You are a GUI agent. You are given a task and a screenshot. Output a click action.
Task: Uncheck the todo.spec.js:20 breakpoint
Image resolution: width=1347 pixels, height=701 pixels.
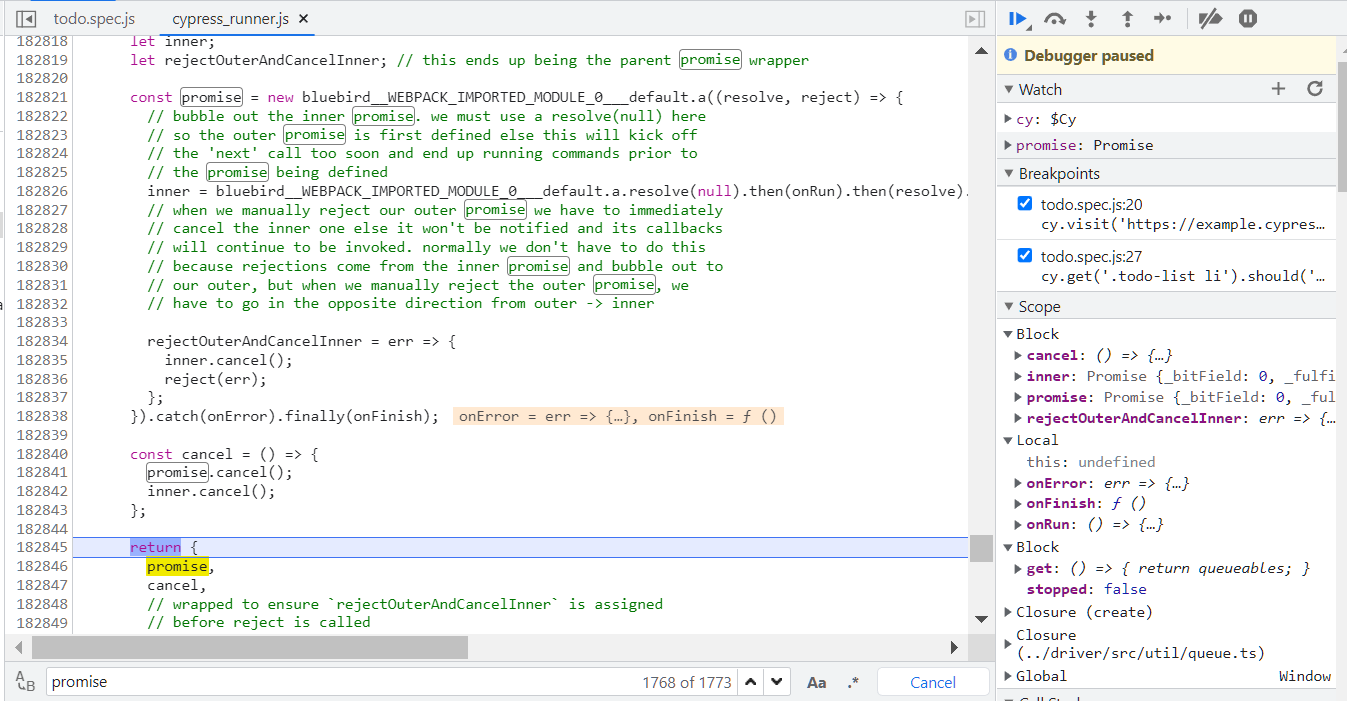[1024, 204]
